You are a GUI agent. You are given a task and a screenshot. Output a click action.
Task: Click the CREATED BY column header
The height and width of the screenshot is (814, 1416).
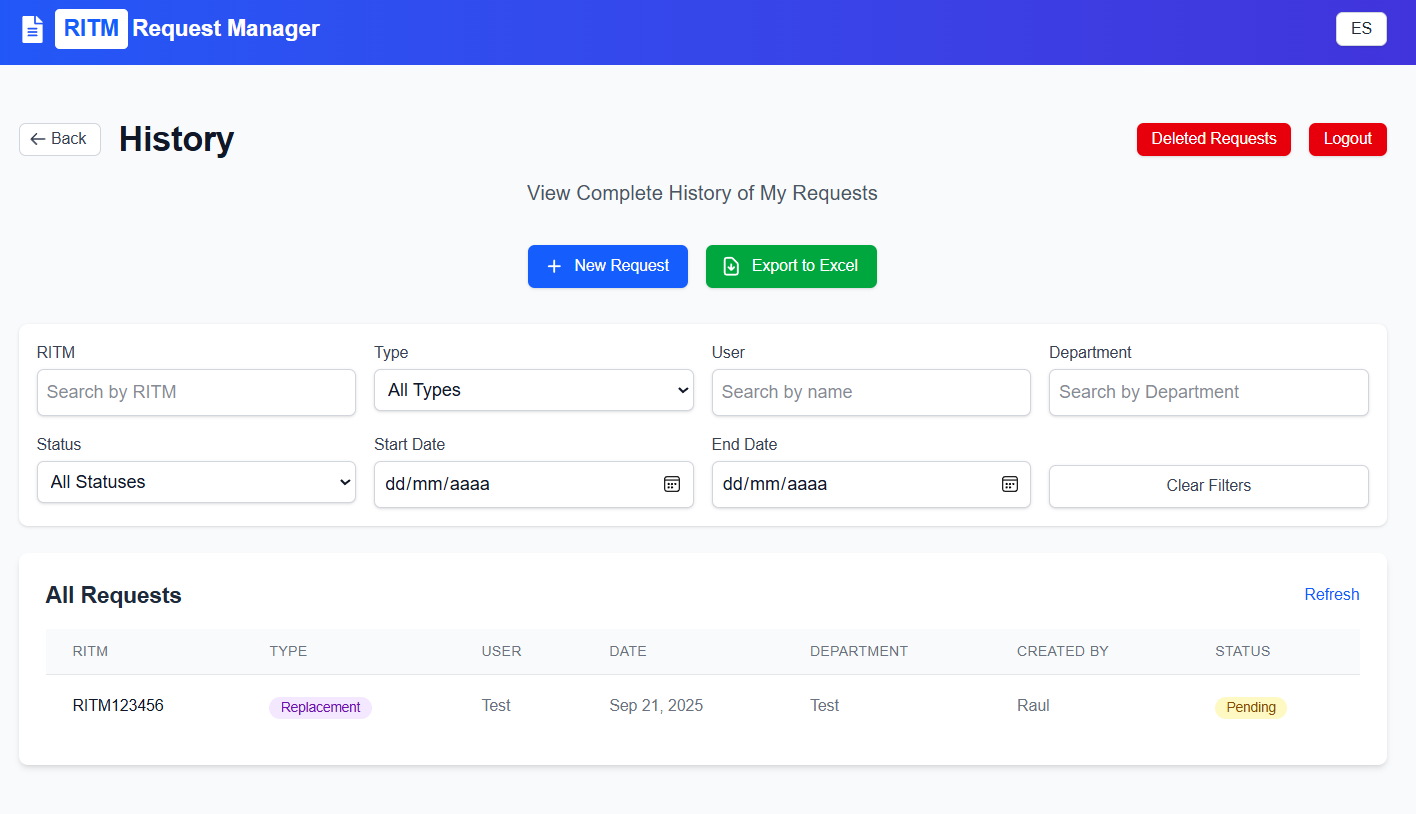(1063, 651)
